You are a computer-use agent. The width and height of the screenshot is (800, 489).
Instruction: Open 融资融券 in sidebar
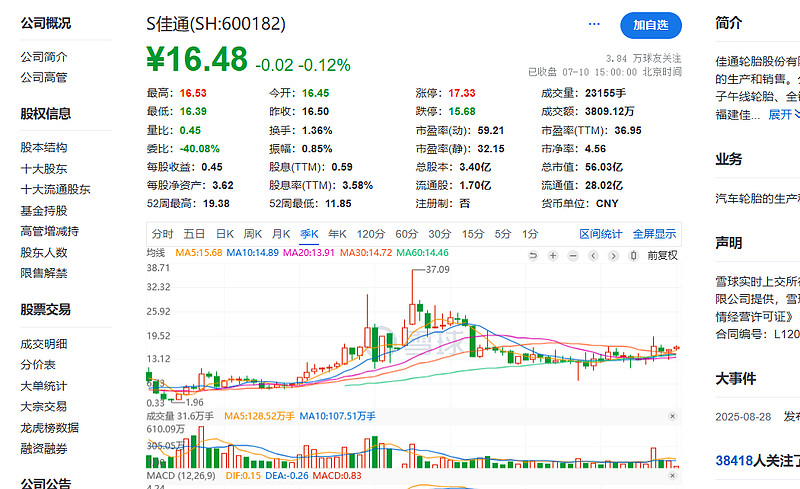44,449
